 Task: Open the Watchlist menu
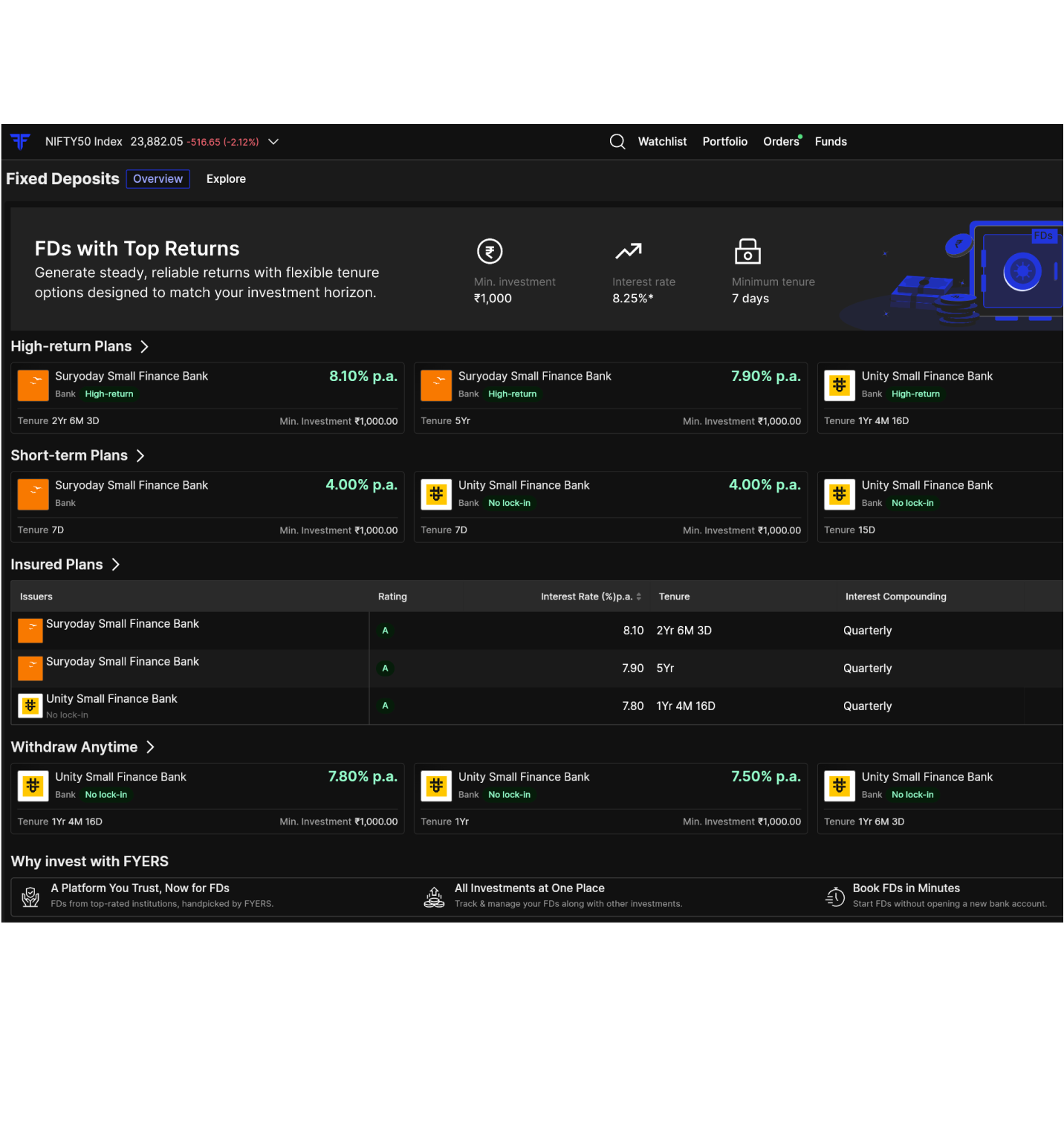pos(662,141)
